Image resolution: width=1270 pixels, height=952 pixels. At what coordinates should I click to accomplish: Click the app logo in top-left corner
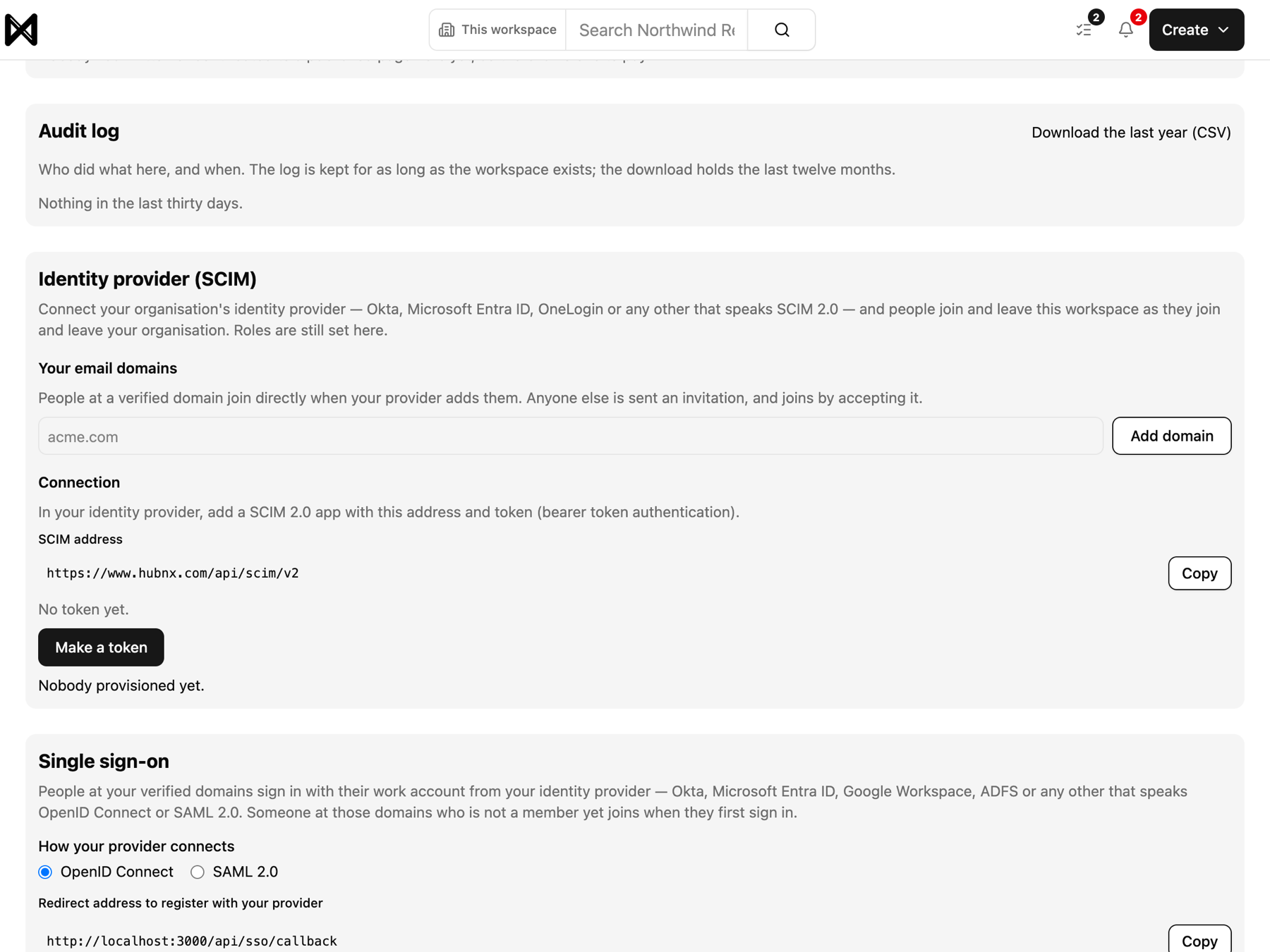[x=21, y=30]
